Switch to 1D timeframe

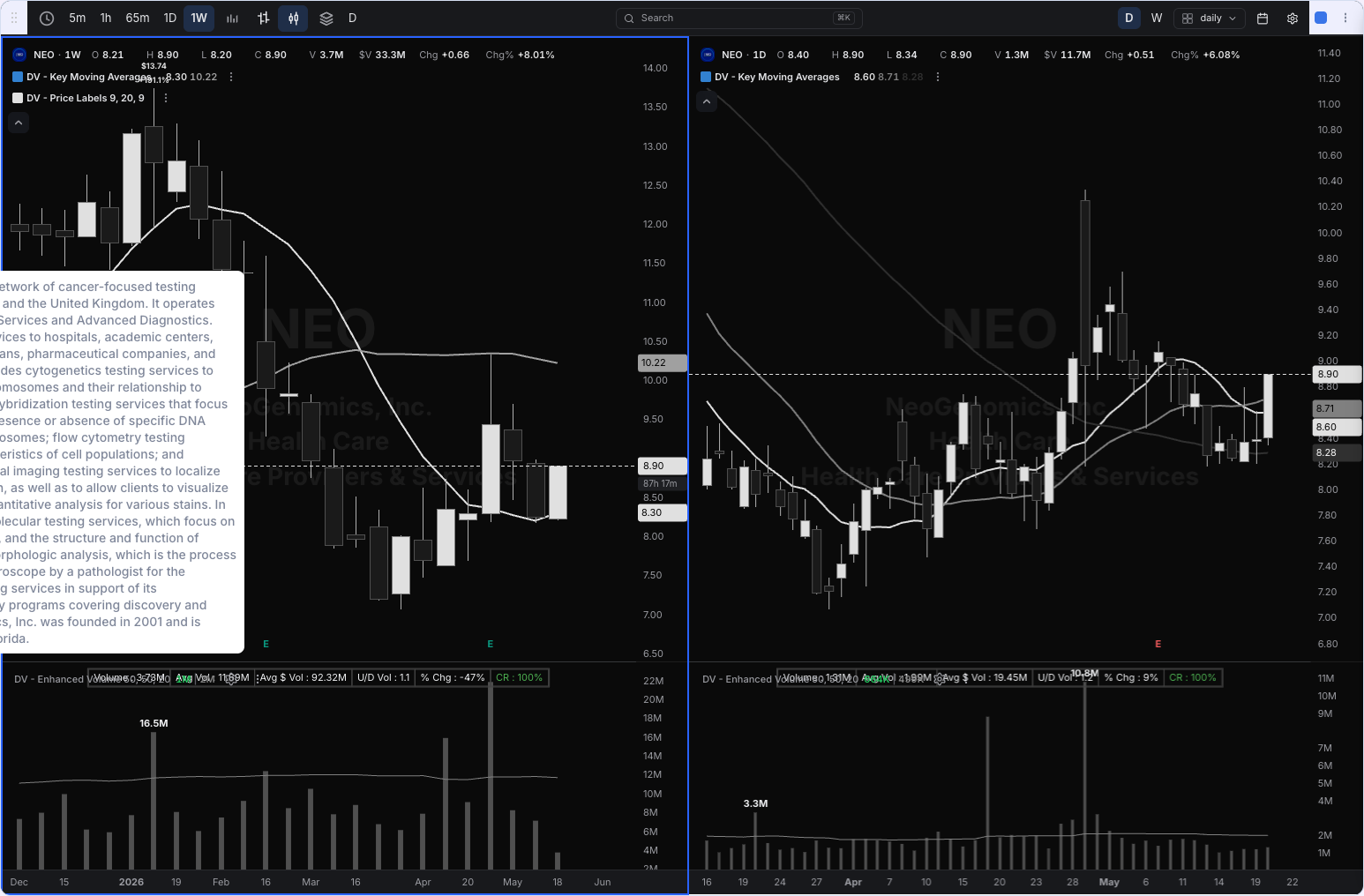pyautogui.click(x=170, y=18)
